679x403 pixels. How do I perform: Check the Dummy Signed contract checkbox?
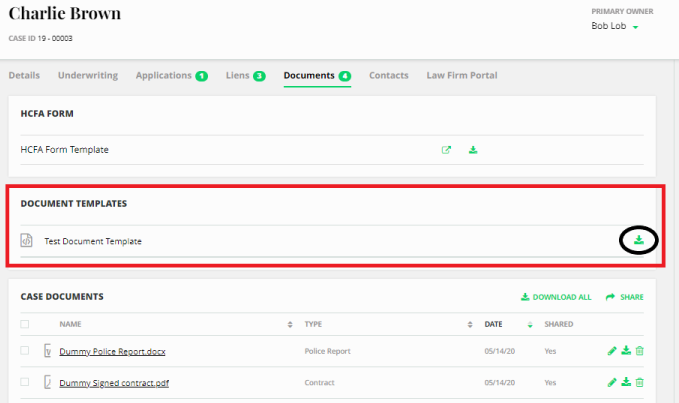tap(25, 382)
